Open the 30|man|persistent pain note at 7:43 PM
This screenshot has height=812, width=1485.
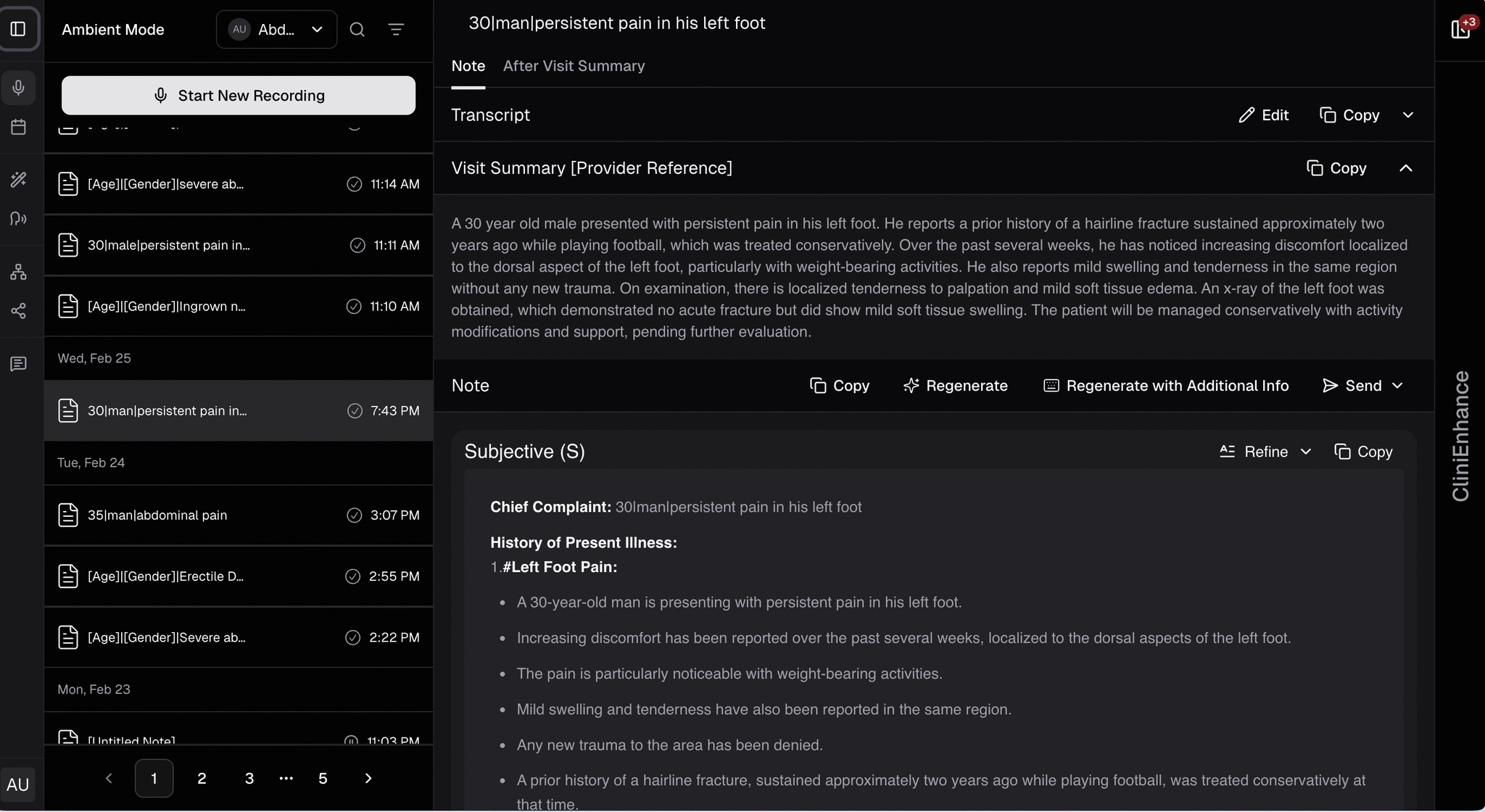[239, 411]
